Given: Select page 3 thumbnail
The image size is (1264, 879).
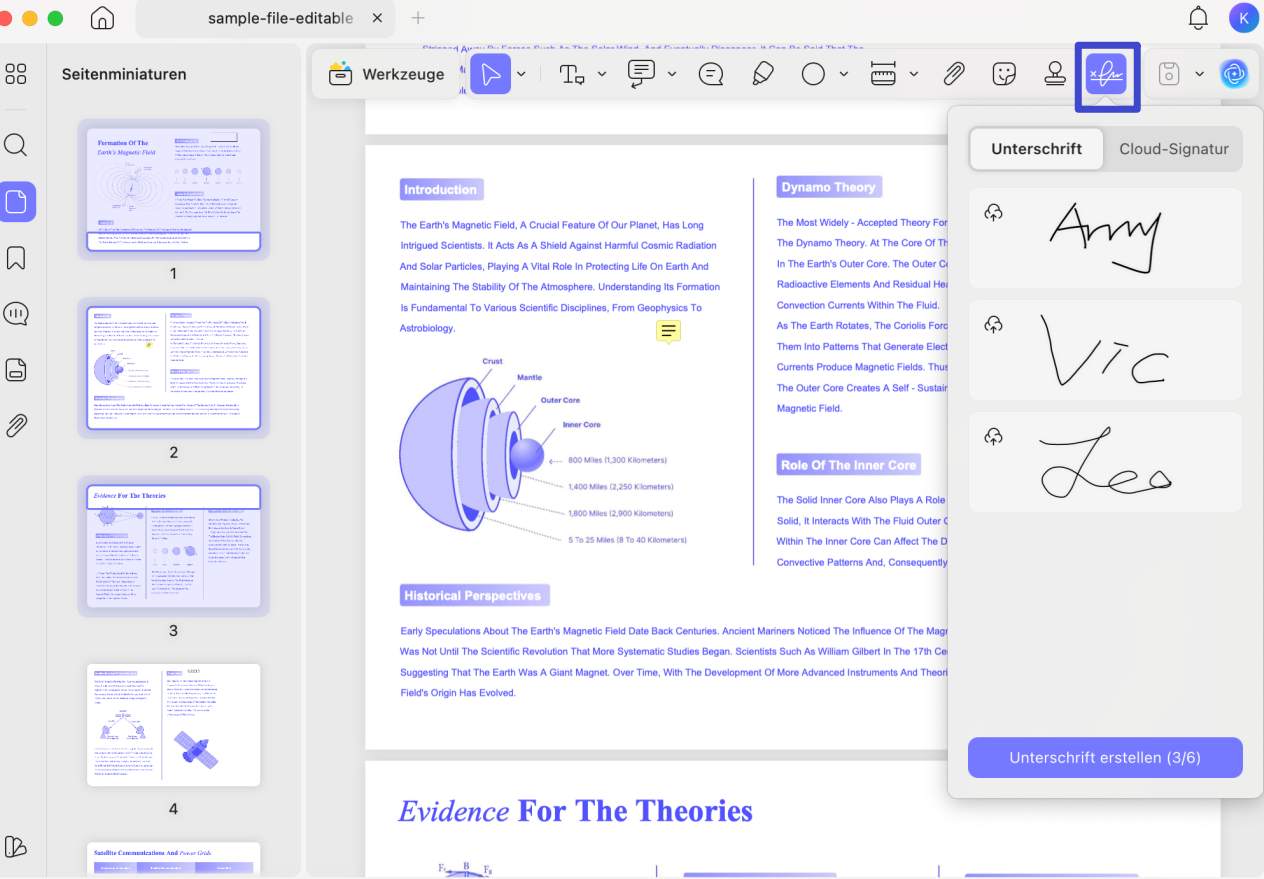Looking at the screenshot, I should (x=173, y=546).
